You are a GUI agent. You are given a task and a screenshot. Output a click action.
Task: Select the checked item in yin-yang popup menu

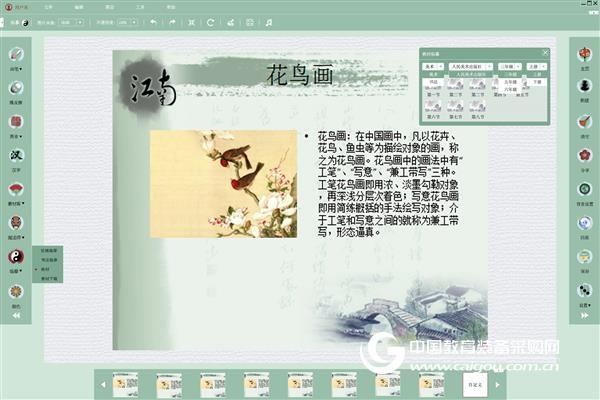pos(47,269)
